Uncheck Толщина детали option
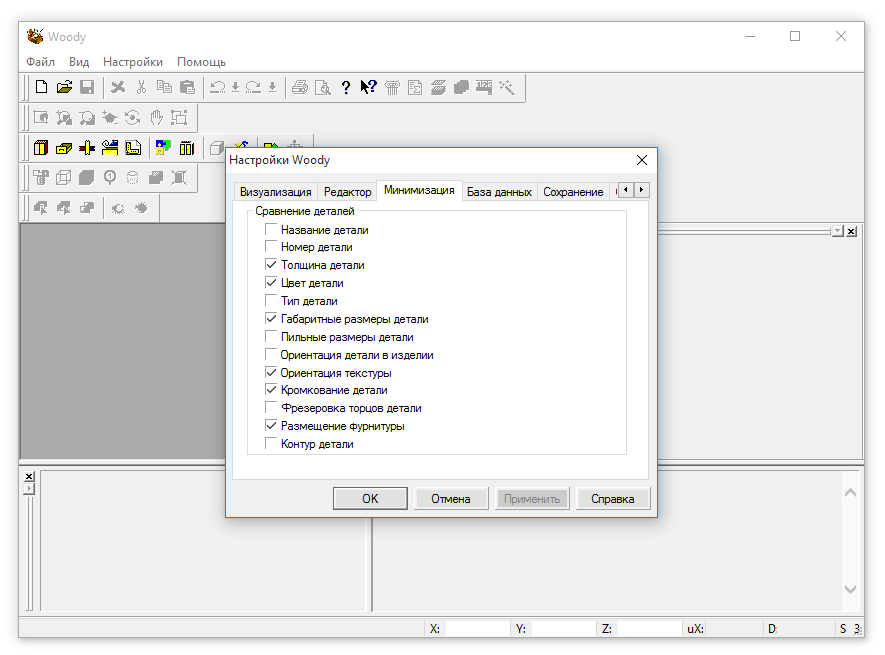The width and height of the screenshot is (885, 655). coord(271,265)
